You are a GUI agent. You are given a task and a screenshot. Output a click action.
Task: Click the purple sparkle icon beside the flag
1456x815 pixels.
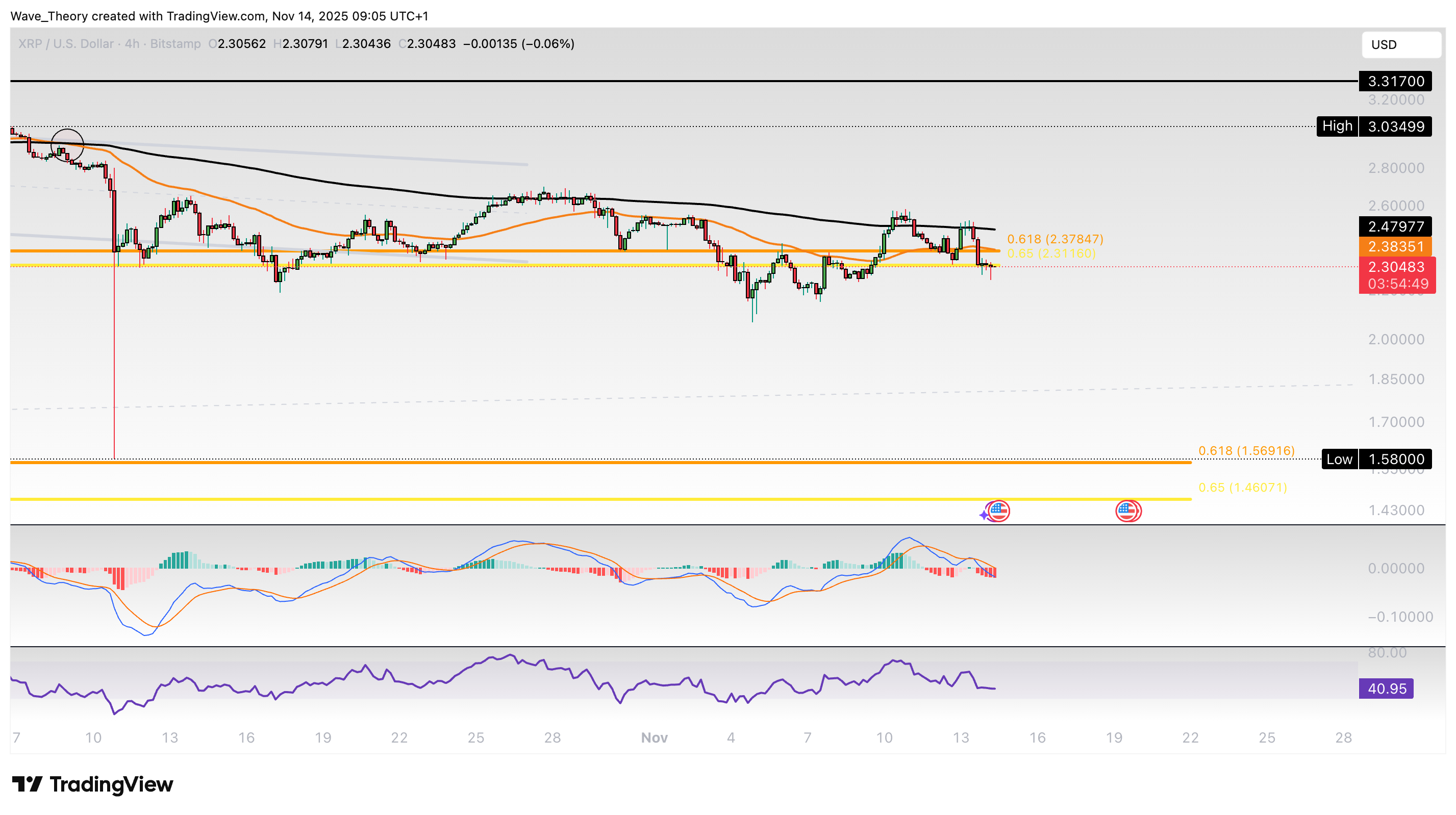tap(984, 515)
